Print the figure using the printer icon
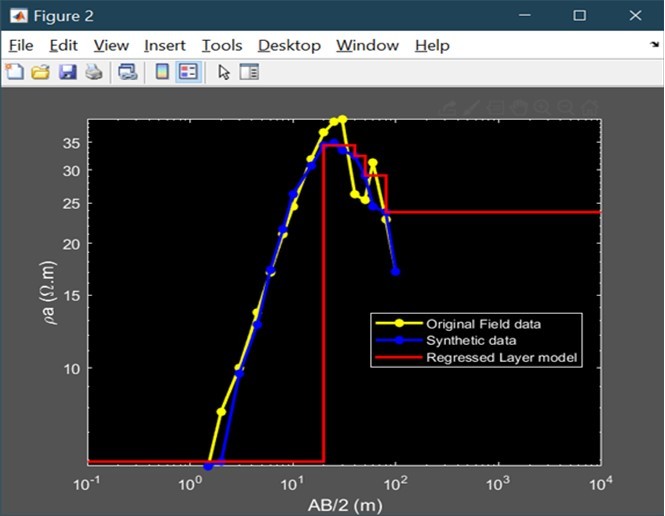Image resolution: width=665 pixels, height=516 pixels. (x=92, y=72)
